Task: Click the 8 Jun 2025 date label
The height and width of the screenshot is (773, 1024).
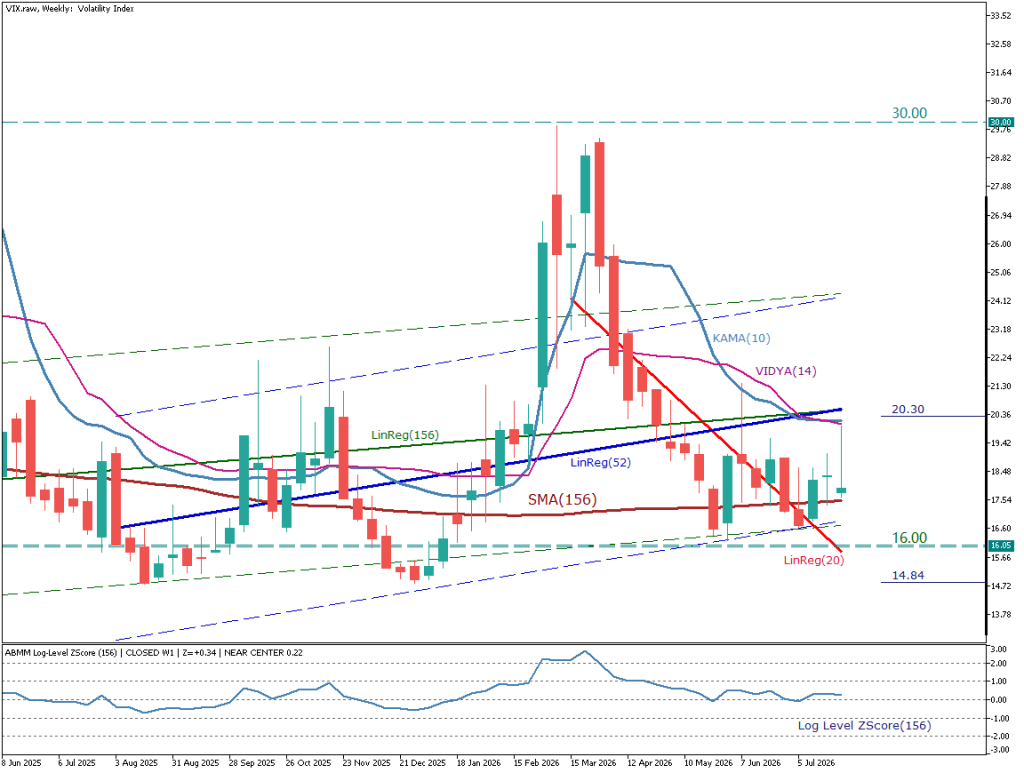Action: click(22, 763)
